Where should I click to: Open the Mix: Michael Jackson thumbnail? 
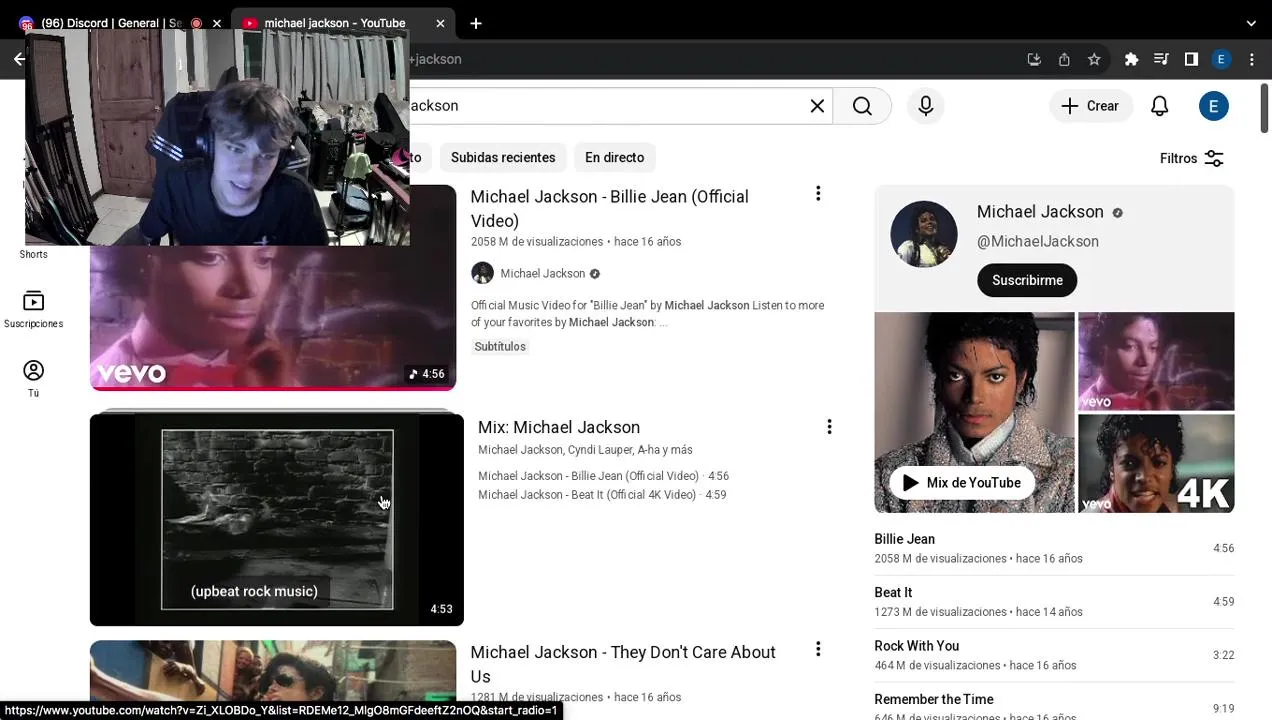pos(277,518)
